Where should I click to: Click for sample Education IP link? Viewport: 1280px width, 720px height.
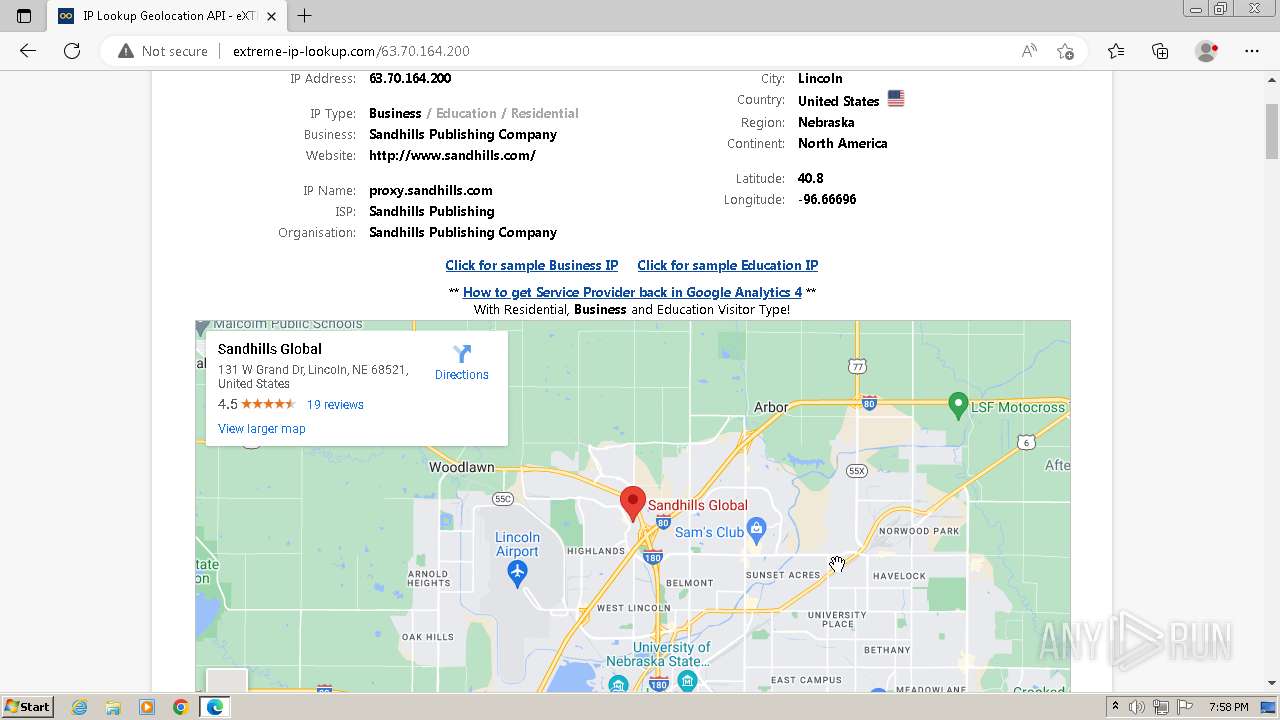coord(728,266)
